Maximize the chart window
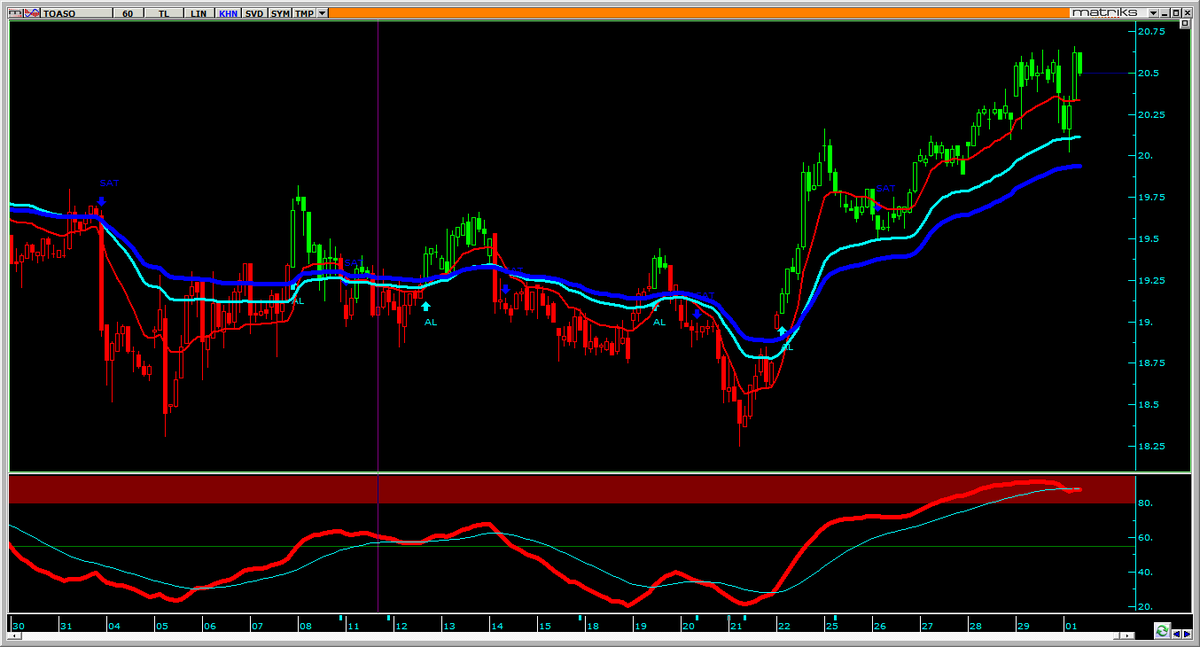This screenshot has width=1200, height=647. click(1176, 13)
